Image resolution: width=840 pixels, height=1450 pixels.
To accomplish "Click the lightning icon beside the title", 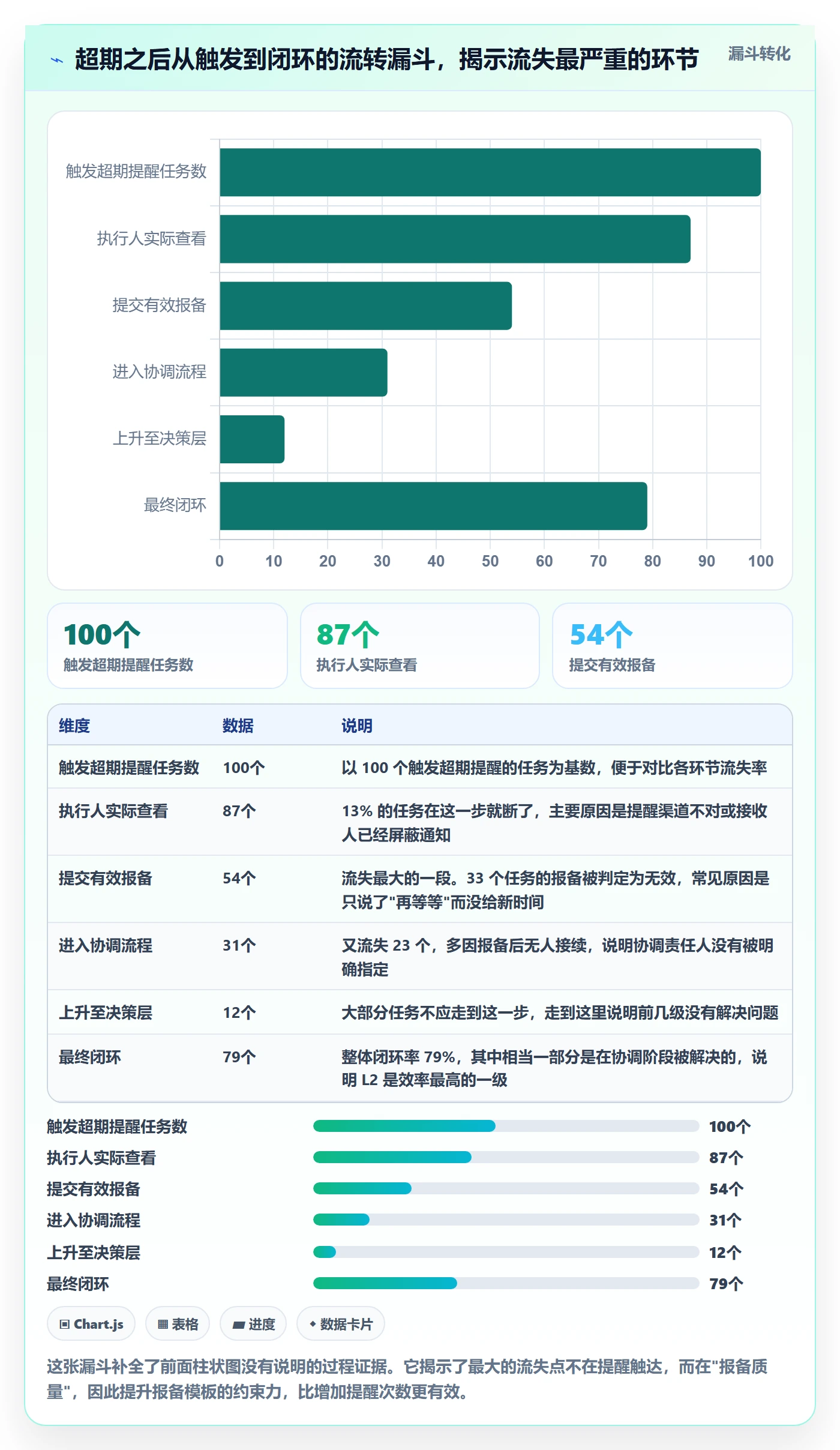I will click(57, 60).
